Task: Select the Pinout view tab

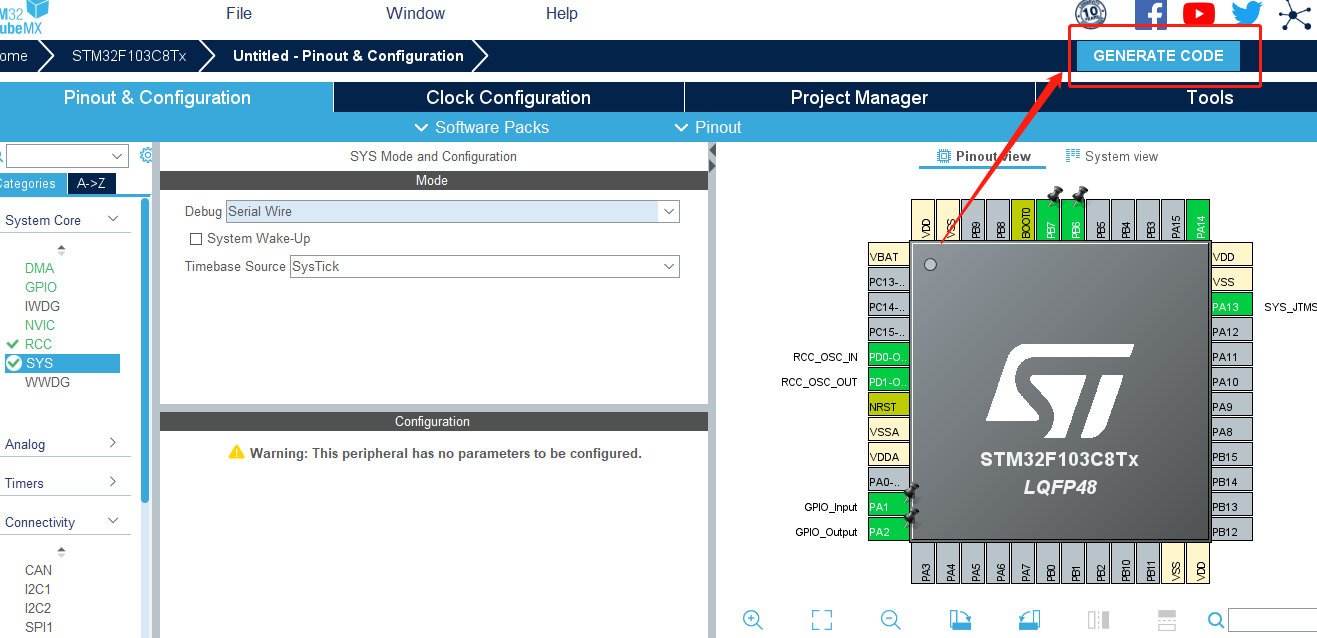Action: [x=984, y=156]
